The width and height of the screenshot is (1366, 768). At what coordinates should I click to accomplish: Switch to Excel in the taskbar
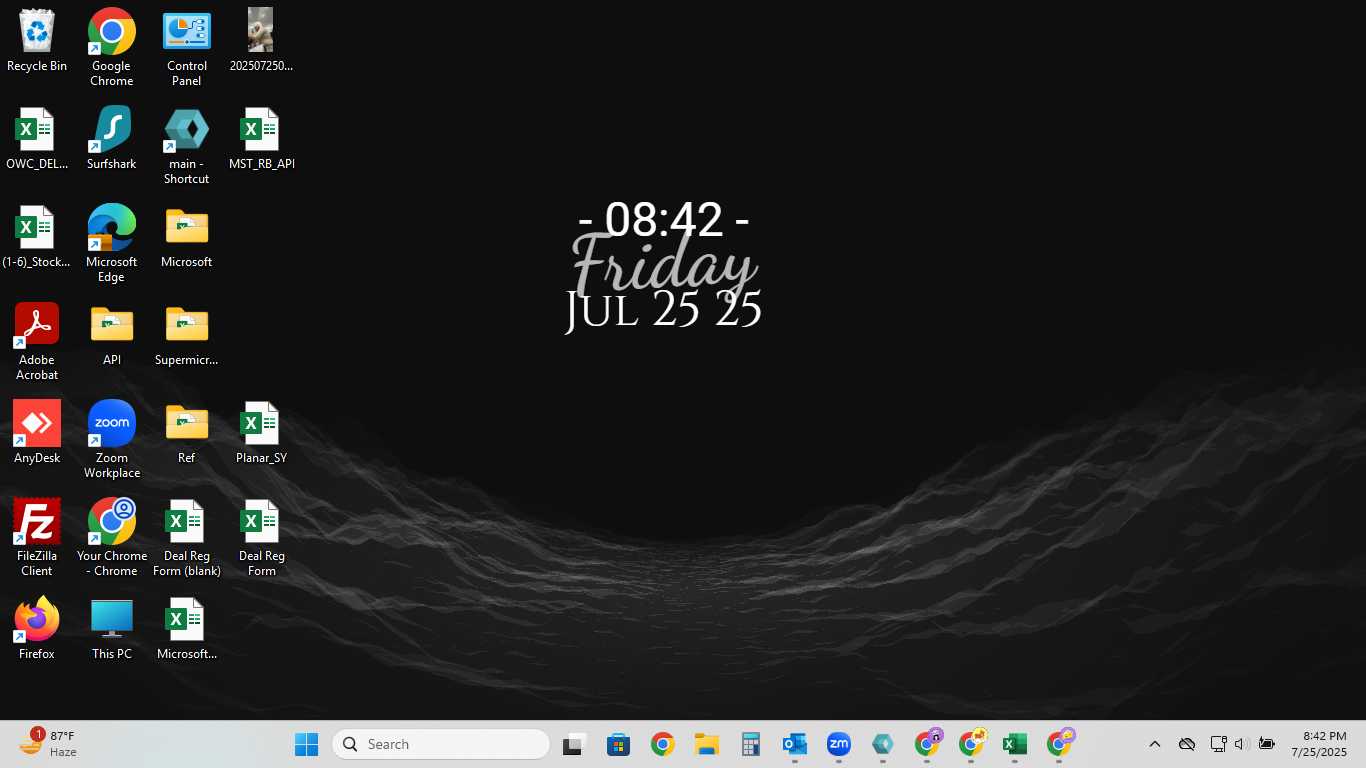point(1014,744)
